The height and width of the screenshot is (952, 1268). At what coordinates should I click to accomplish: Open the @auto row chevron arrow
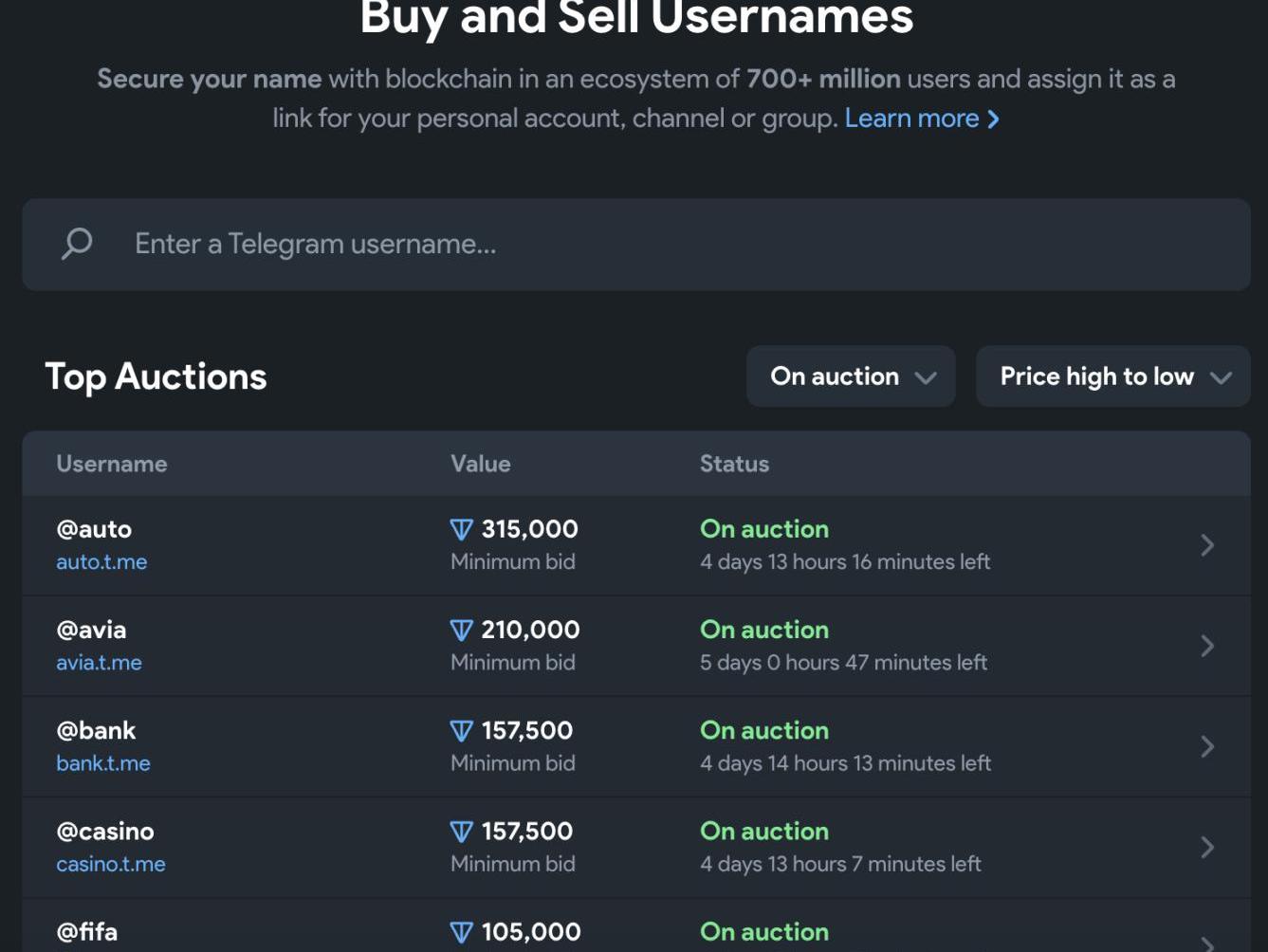tap(1207, 545)
